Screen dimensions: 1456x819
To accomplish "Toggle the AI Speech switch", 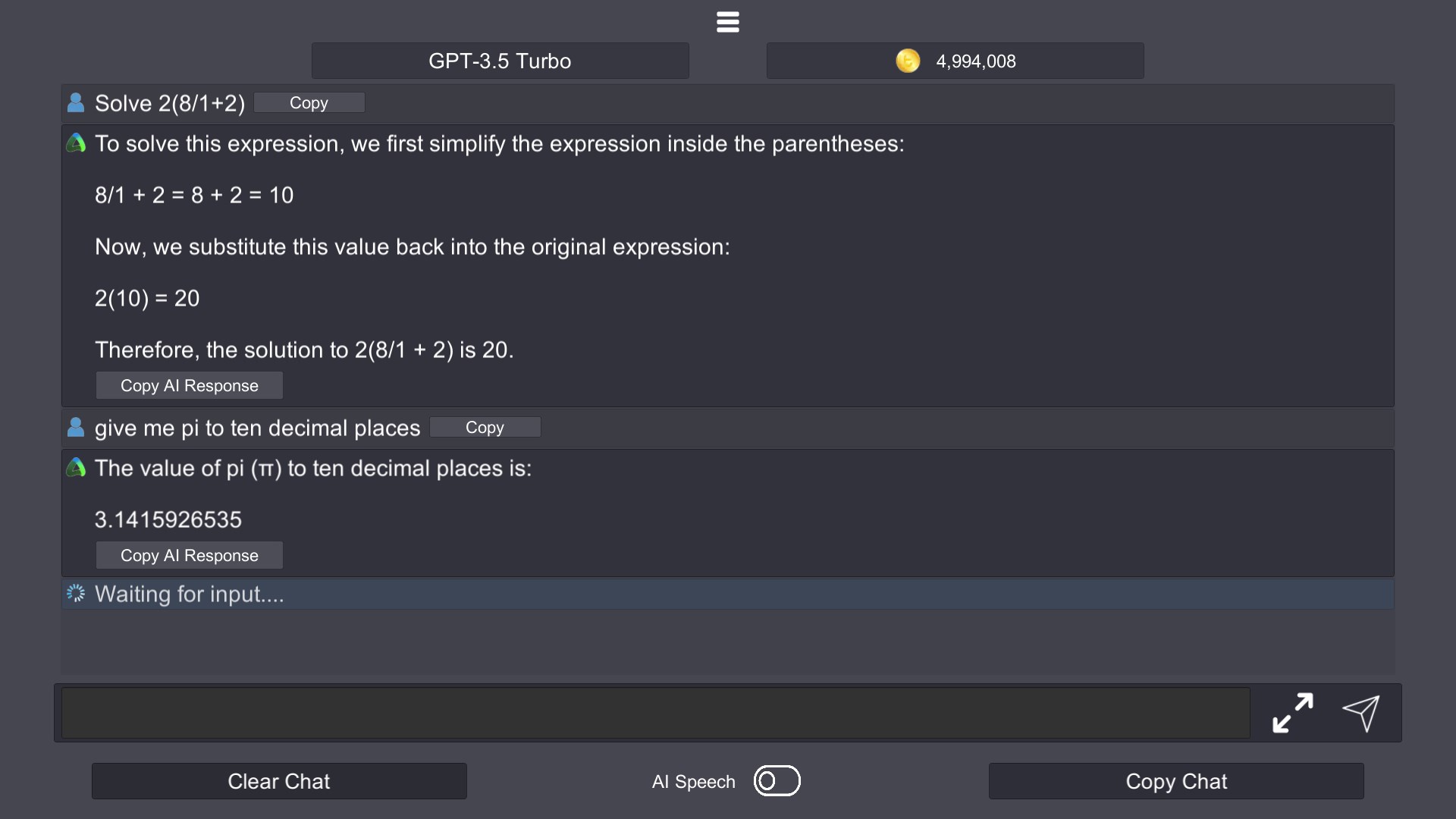I will pos(777,781).
